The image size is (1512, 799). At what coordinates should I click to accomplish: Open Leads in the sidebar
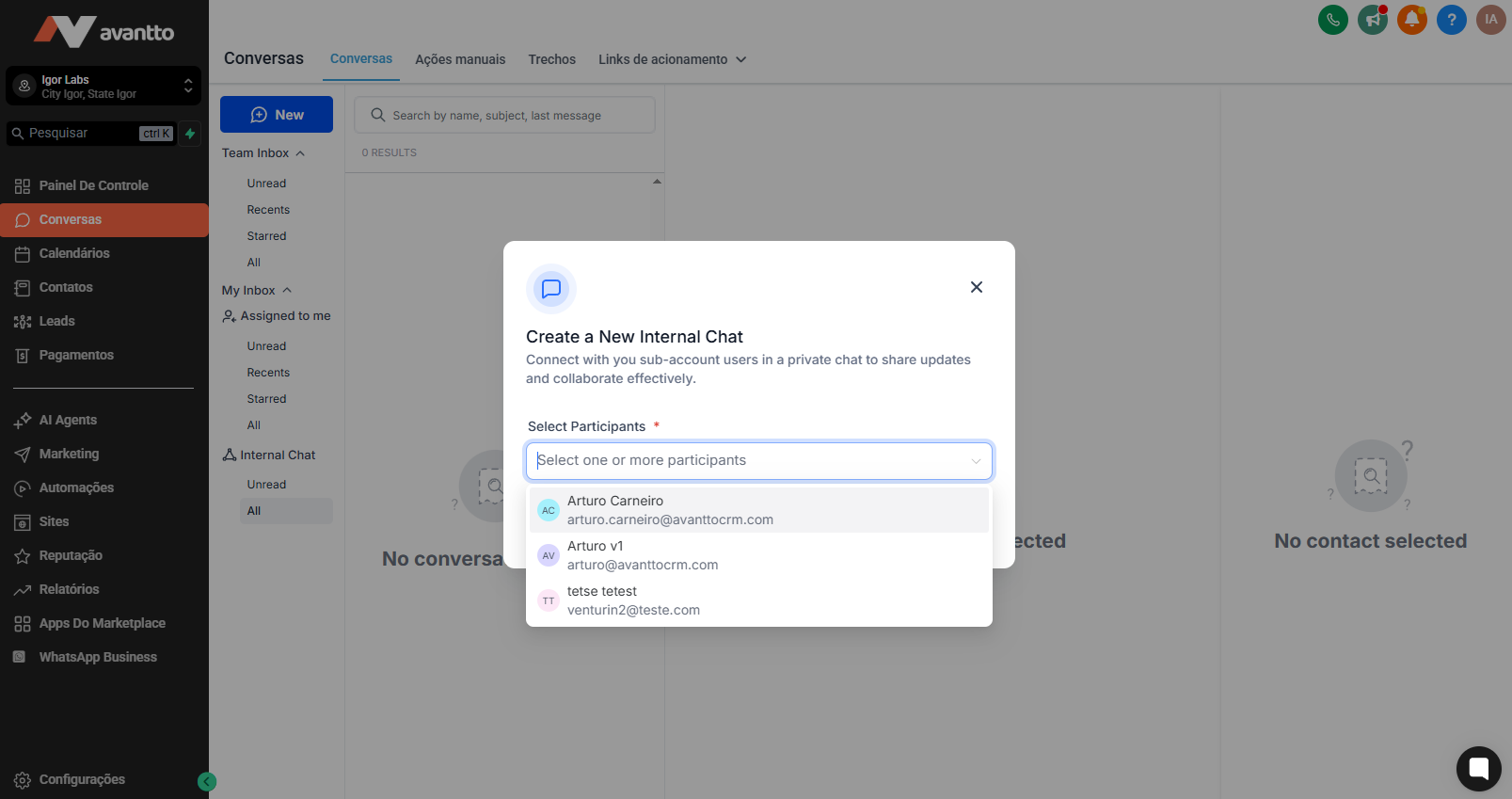(x=104, y=321)
